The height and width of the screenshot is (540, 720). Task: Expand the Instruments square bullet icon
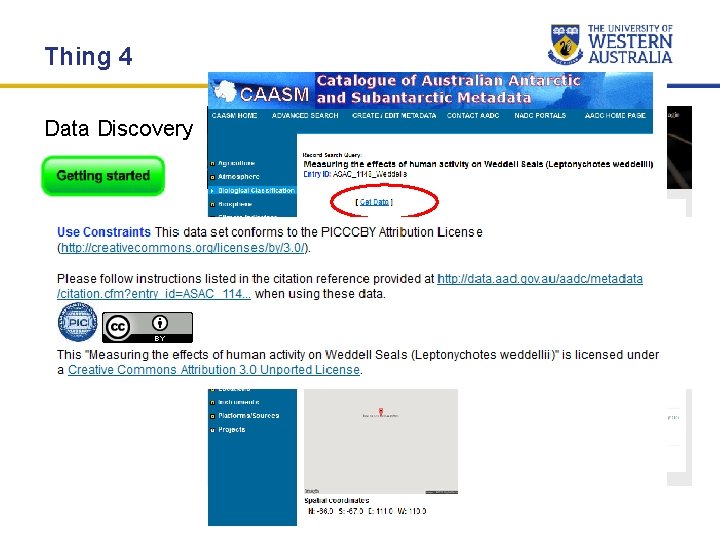pos(213,402)
